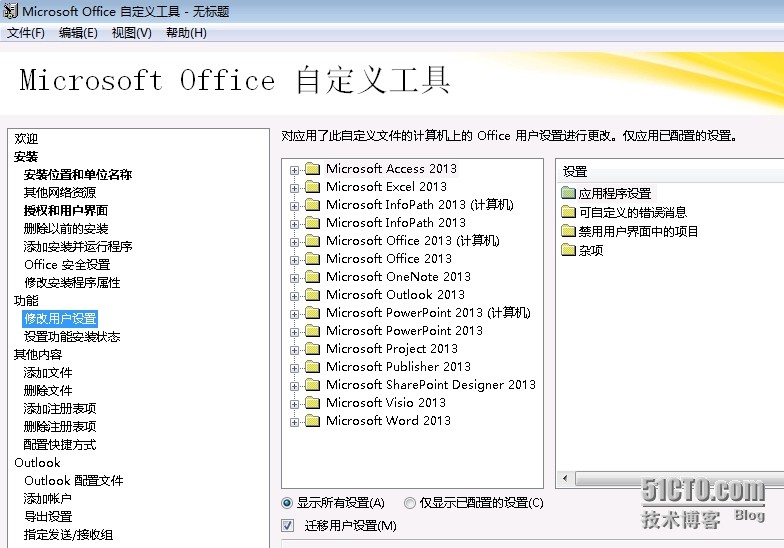Open 添加注册表项 section

click(60, 408)
